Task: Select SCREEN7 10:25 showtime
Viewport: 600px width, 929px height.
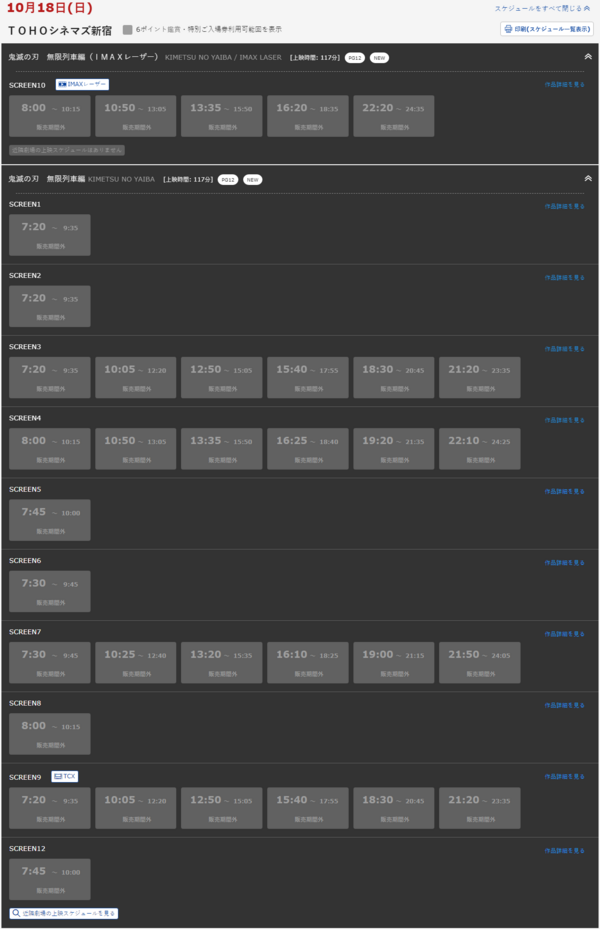Action: click(136, 663)
